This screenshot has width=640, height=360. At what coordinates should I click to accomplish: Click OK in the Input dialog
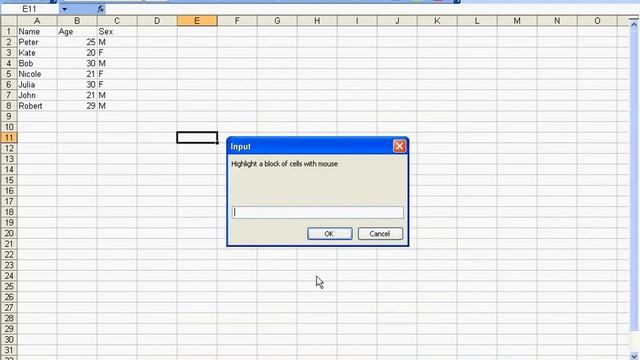coord(329,233)
